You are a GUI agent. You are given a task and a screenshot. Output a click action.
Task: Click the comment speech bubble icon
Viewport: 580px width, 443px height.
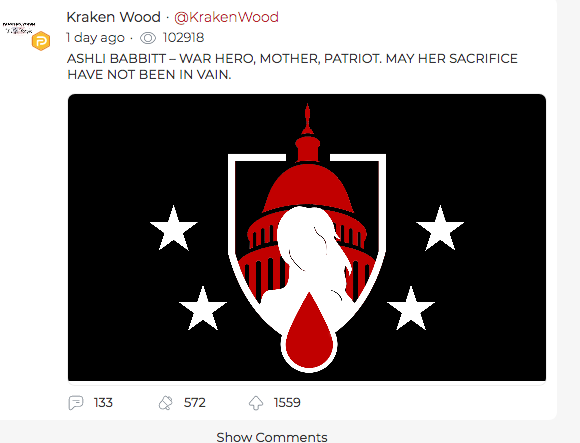tap(76, 403)
